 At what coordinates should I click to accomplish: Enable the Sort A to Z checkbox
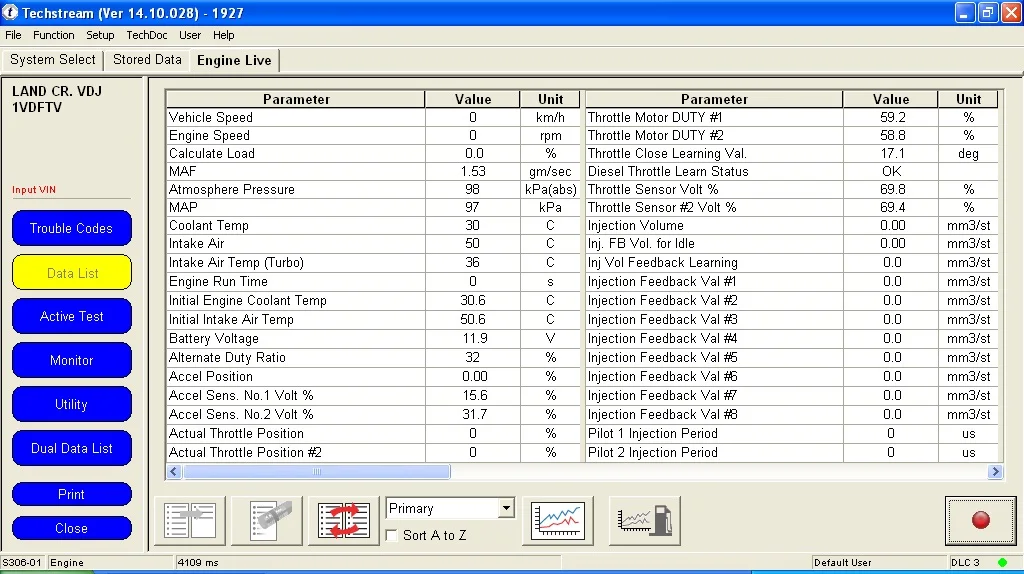pos(392,535)
